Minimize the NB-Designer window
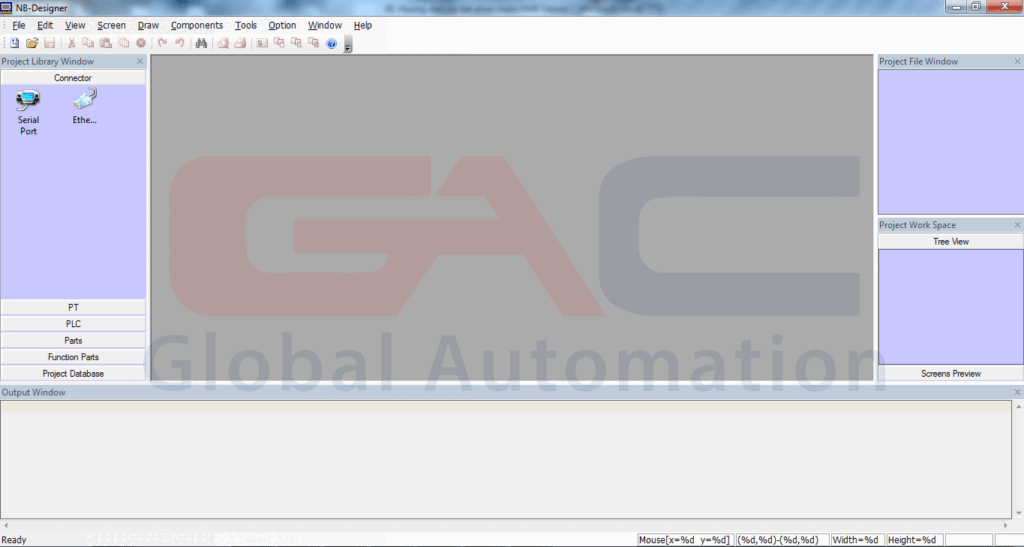 point(956,7)
